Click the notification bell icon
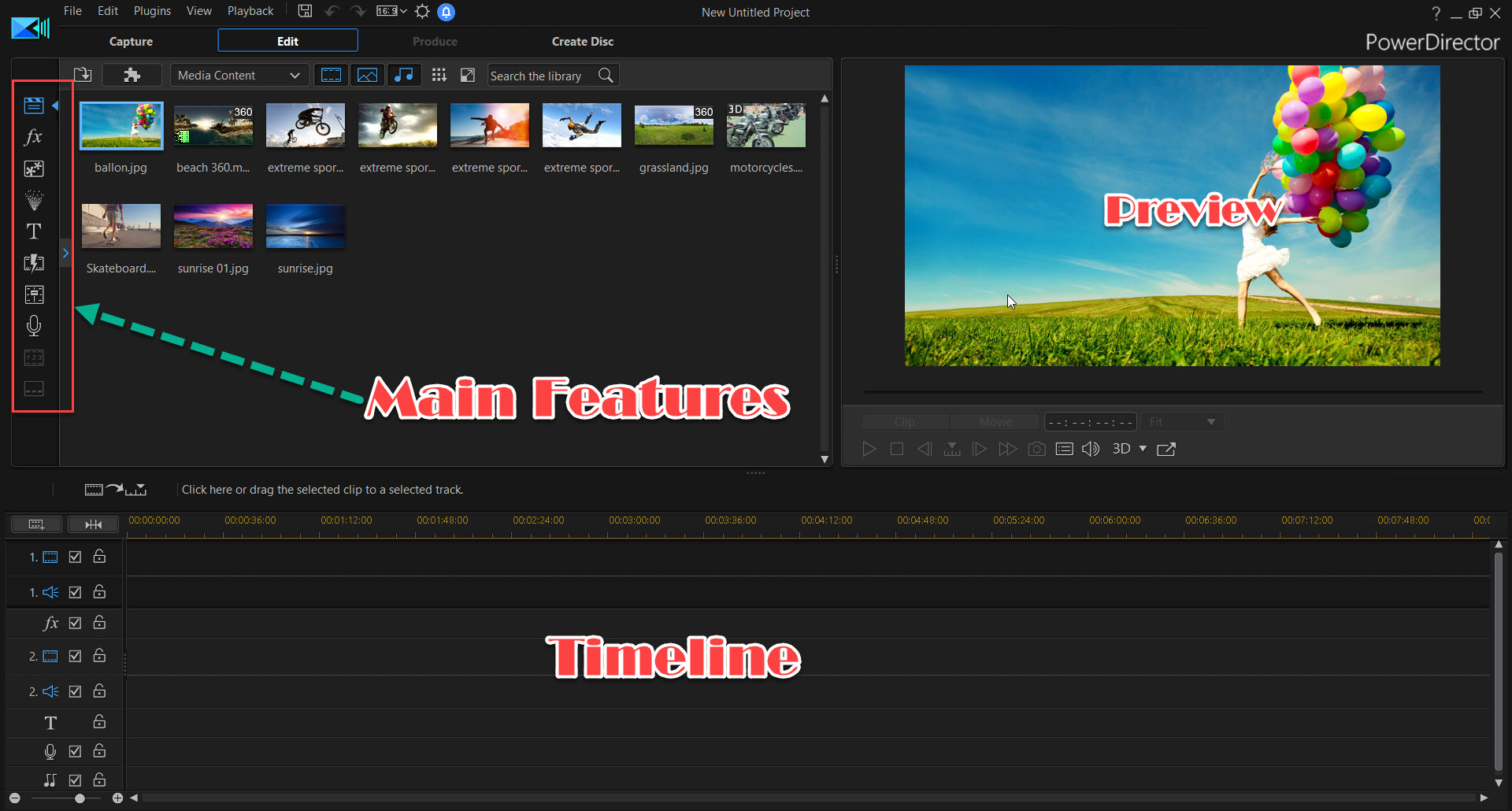 (x=446, y=12)
